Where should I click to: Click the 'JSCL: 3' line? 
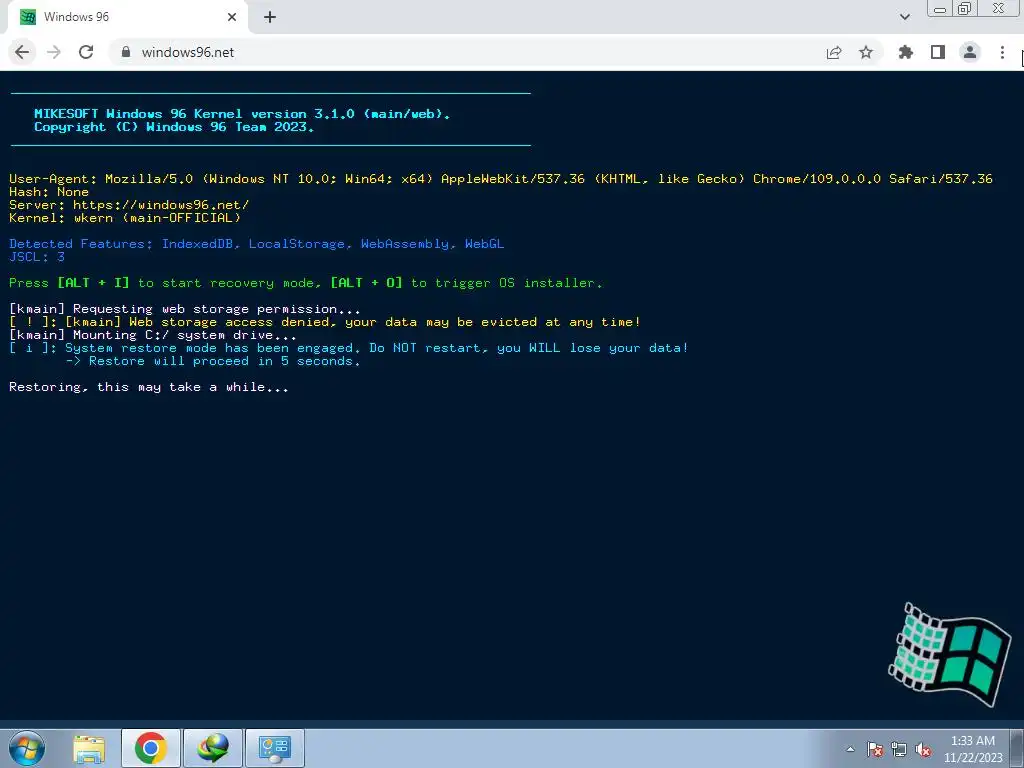pos(37,257)
